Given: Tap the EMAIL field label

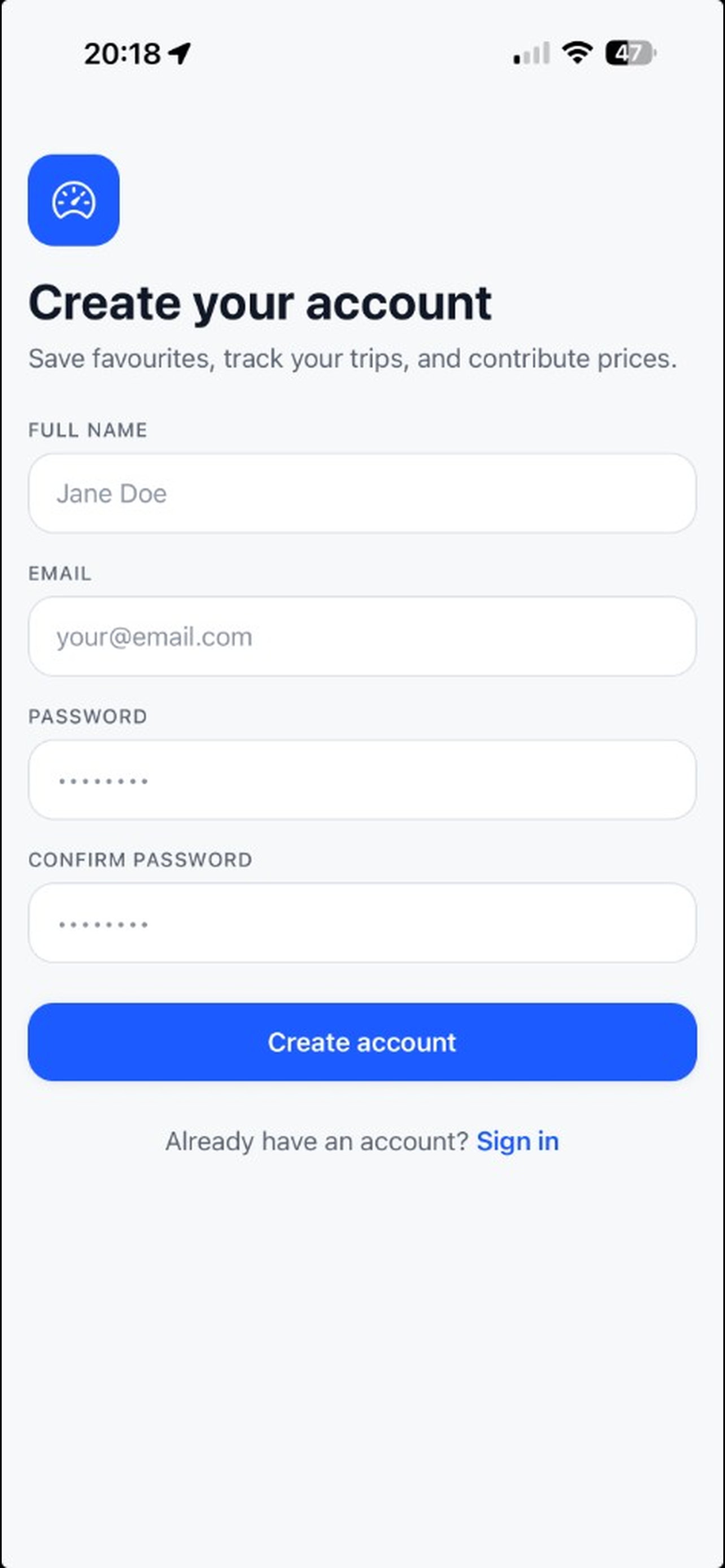Looking at the screenshot, I should (60, 573).
